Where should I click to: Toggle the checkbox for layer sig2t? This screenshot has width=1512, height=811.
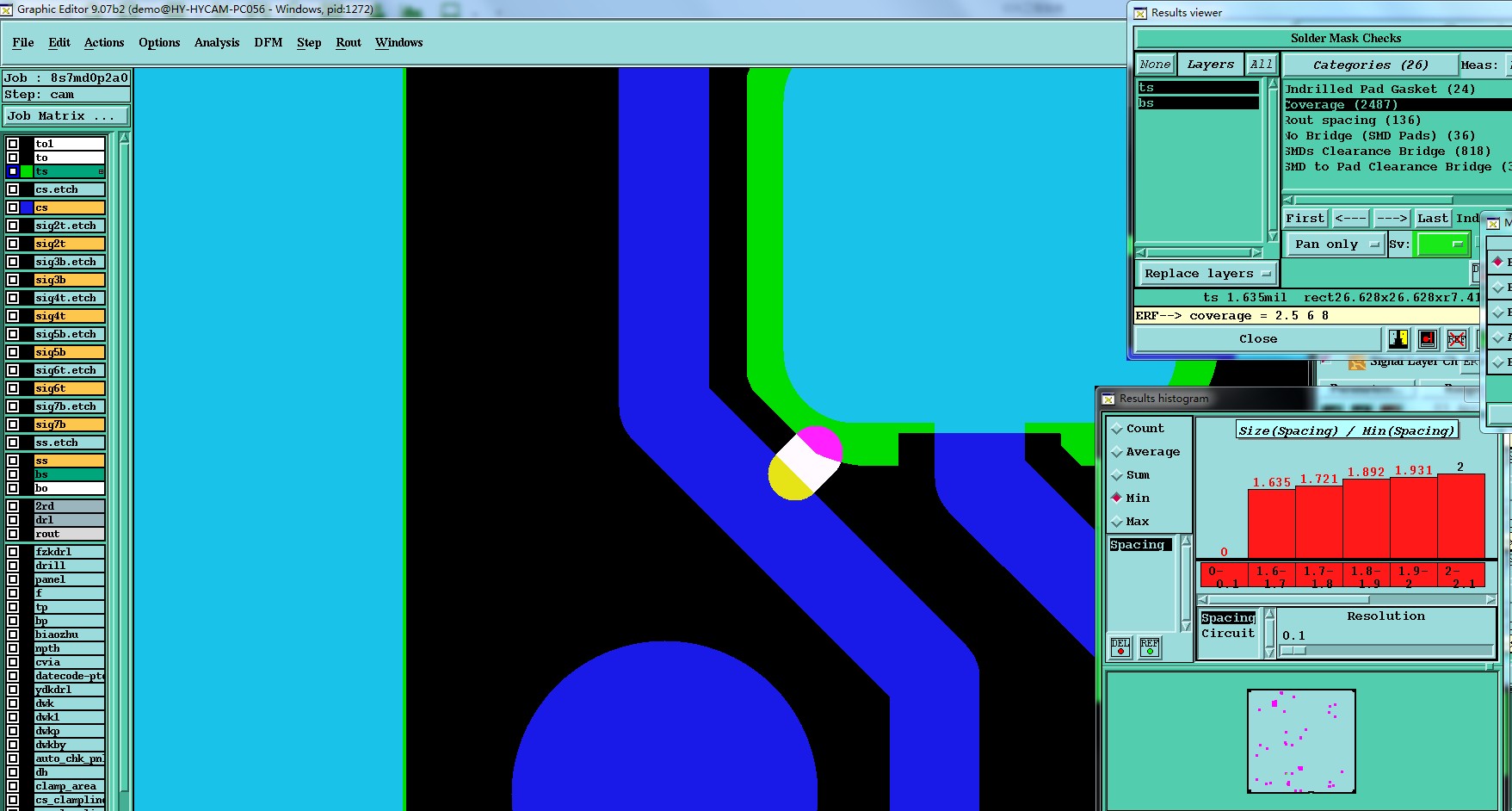point(13,244)
